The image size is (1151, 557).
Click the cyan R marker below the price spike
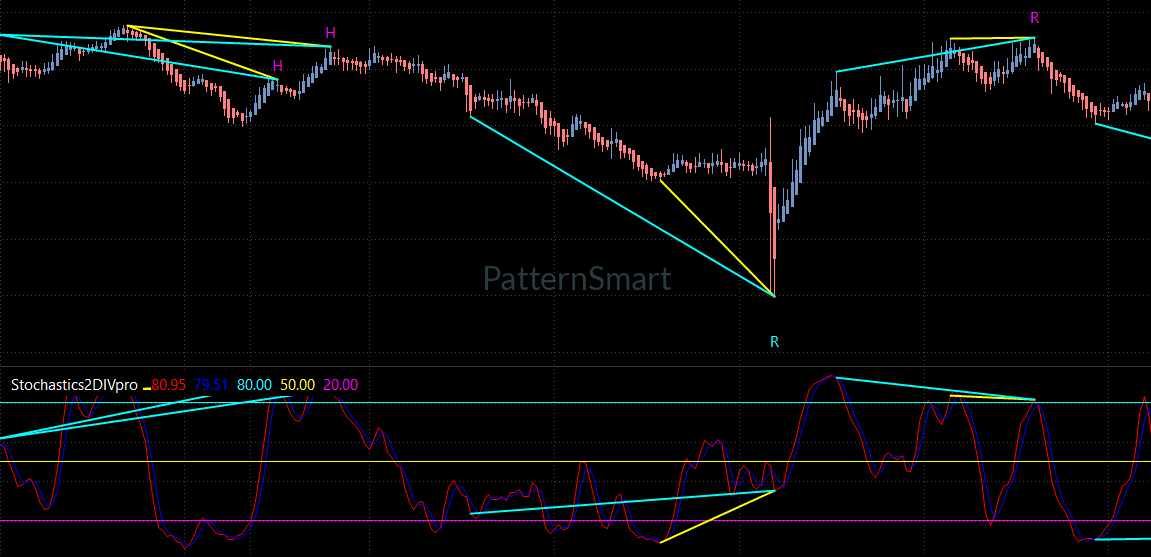click(x=774, y=341)
